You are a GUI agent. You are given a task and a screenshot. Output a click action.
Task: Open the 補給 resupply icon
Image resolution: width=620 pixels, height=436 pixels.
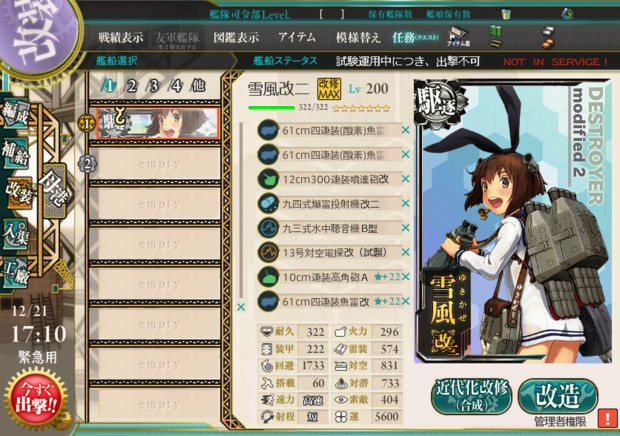tap(16, 153)
